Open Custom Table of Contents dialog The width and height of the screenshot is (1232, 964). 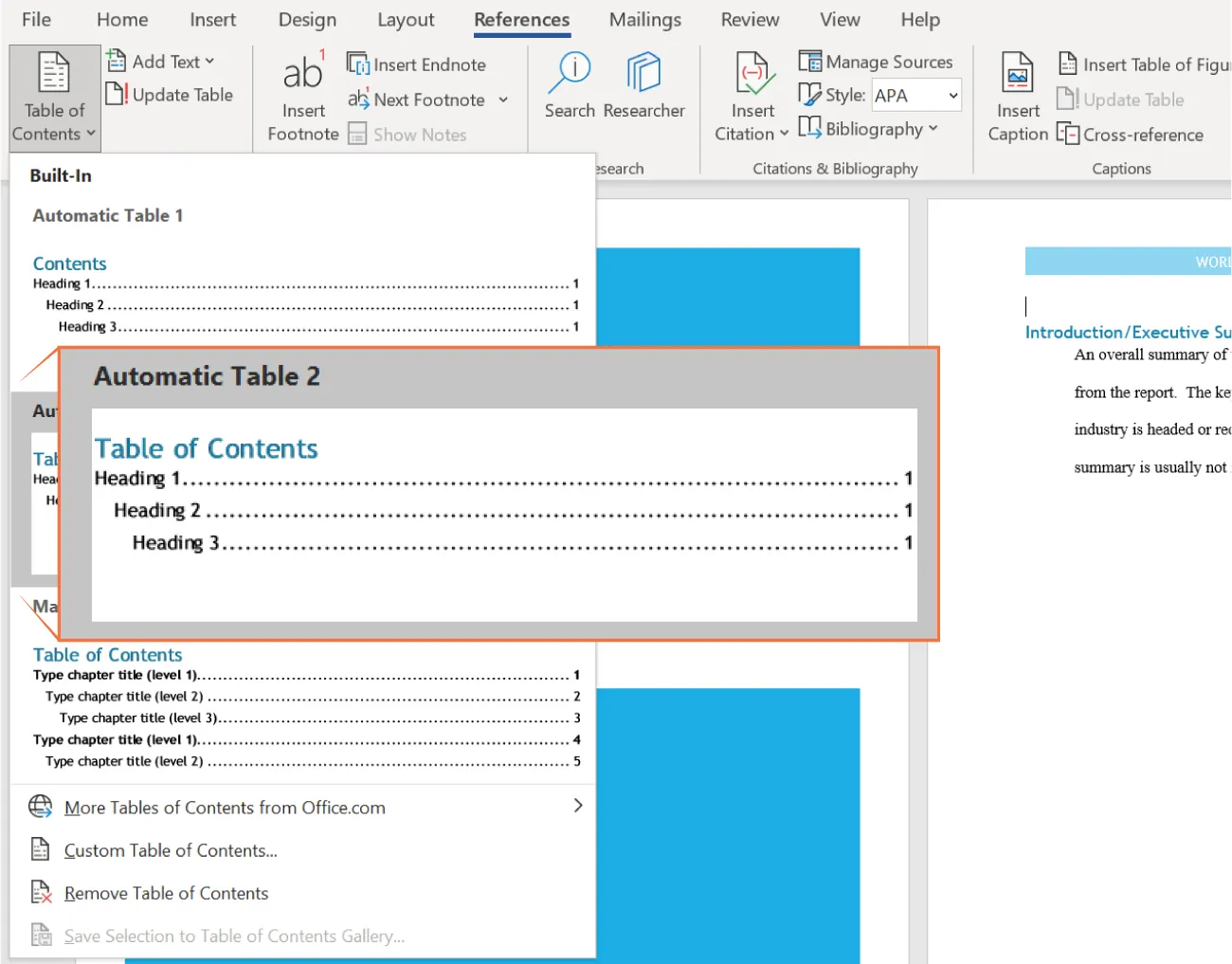pyautogui.click(x=171, y=850)
